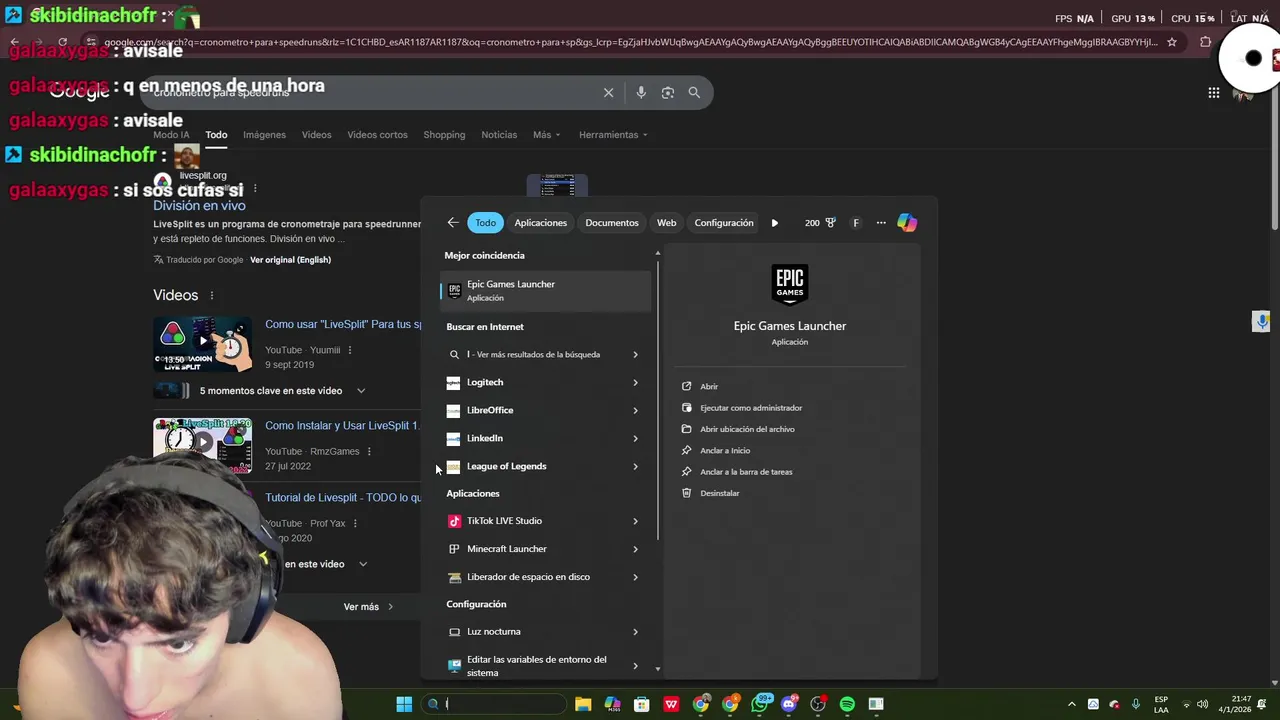Viewport: 1280px width, 720px height.
Task: Open Más dropdown in Google results
Action: tap(546, 135)
